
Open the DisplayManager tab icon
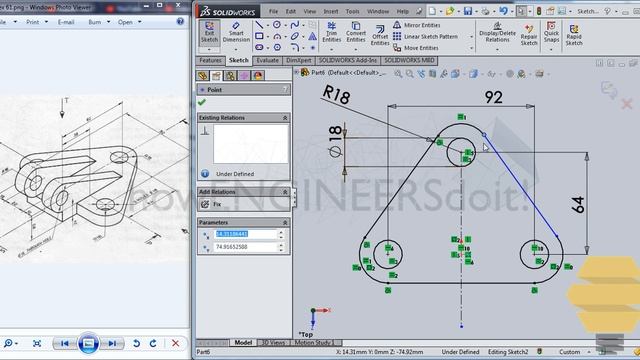[x=258, y=76]
